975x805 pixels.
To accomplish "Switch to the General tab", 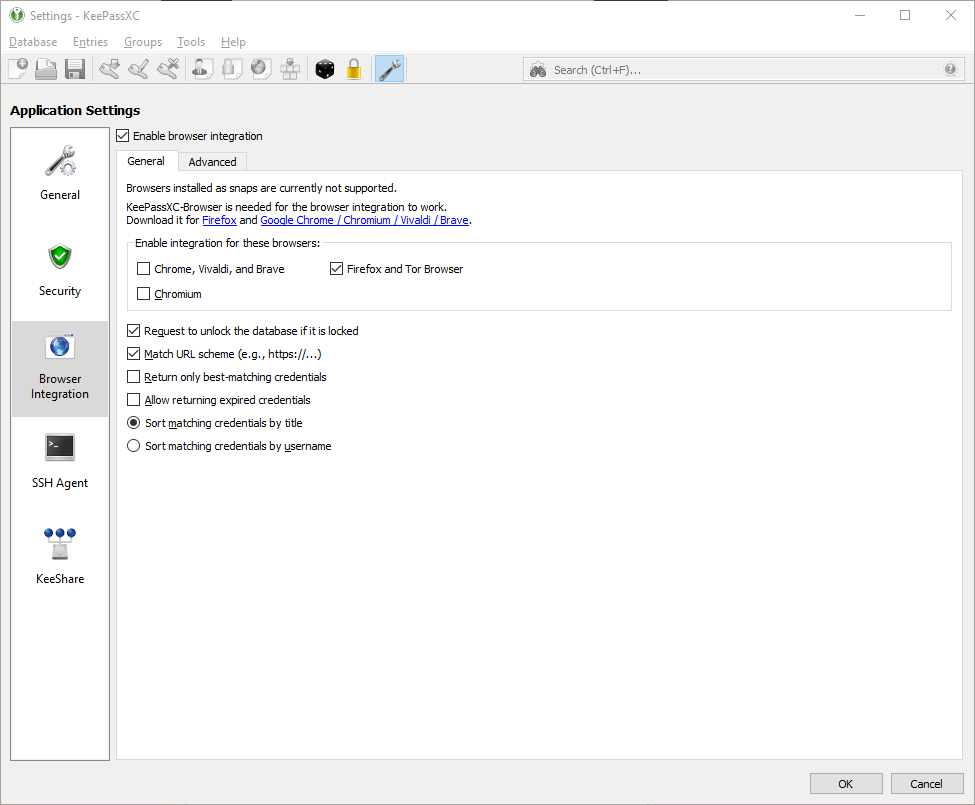I will pyautogui.click(x=146, y=161).
